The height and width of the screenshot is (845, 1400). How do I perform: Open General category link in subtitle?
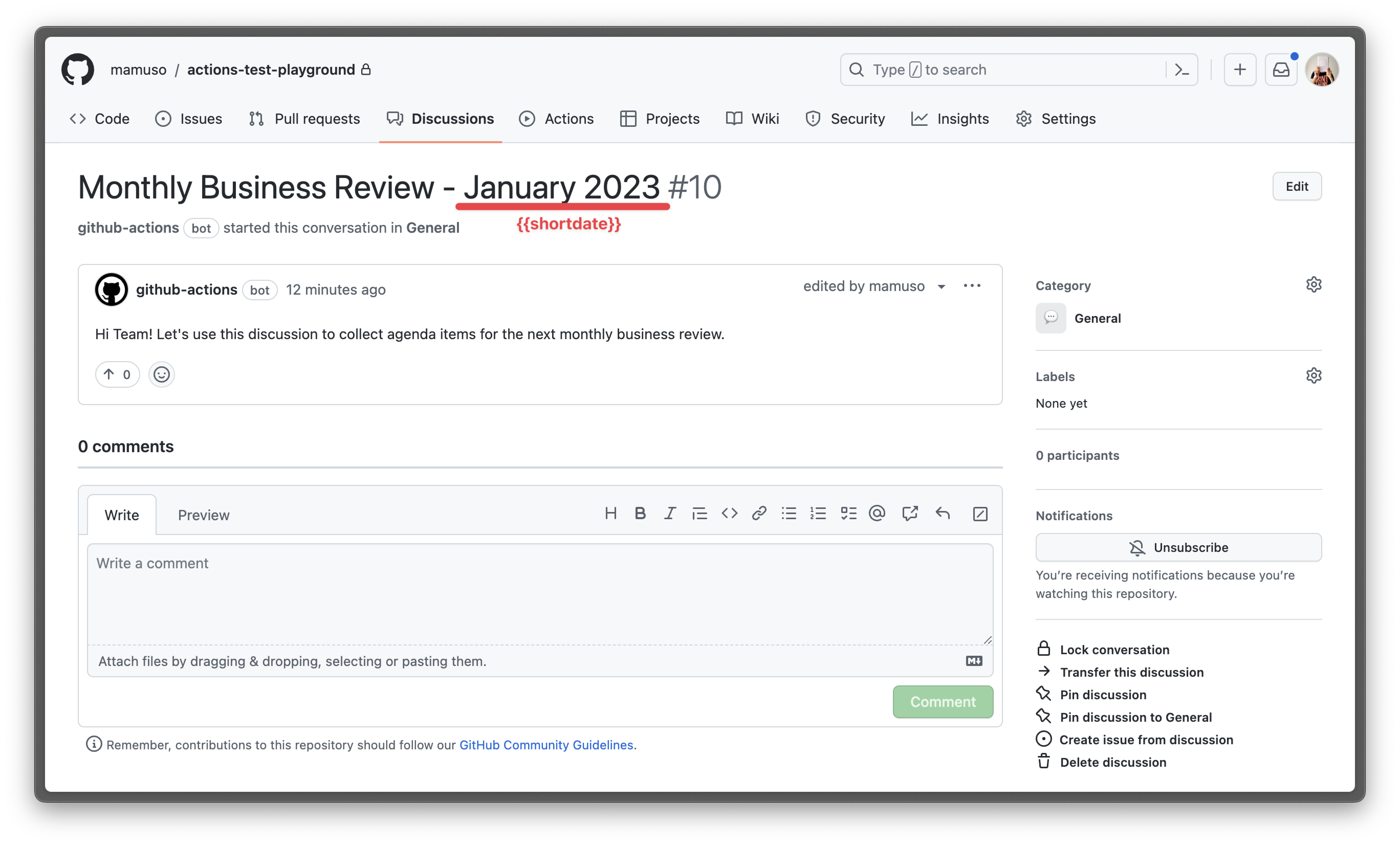tap(432, 228)
